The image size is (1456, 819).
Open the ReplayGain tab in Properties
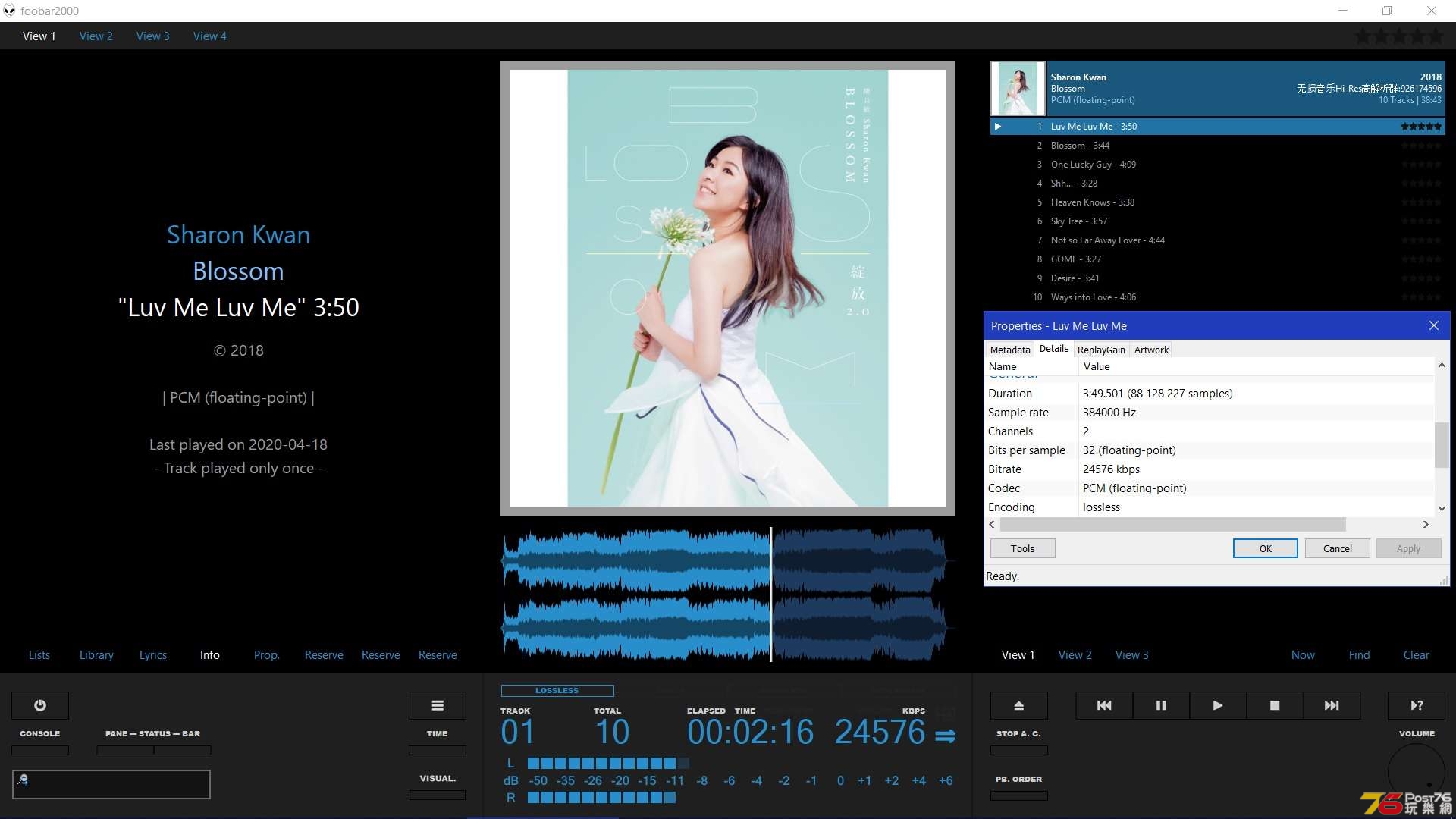tap(1101, 350)
